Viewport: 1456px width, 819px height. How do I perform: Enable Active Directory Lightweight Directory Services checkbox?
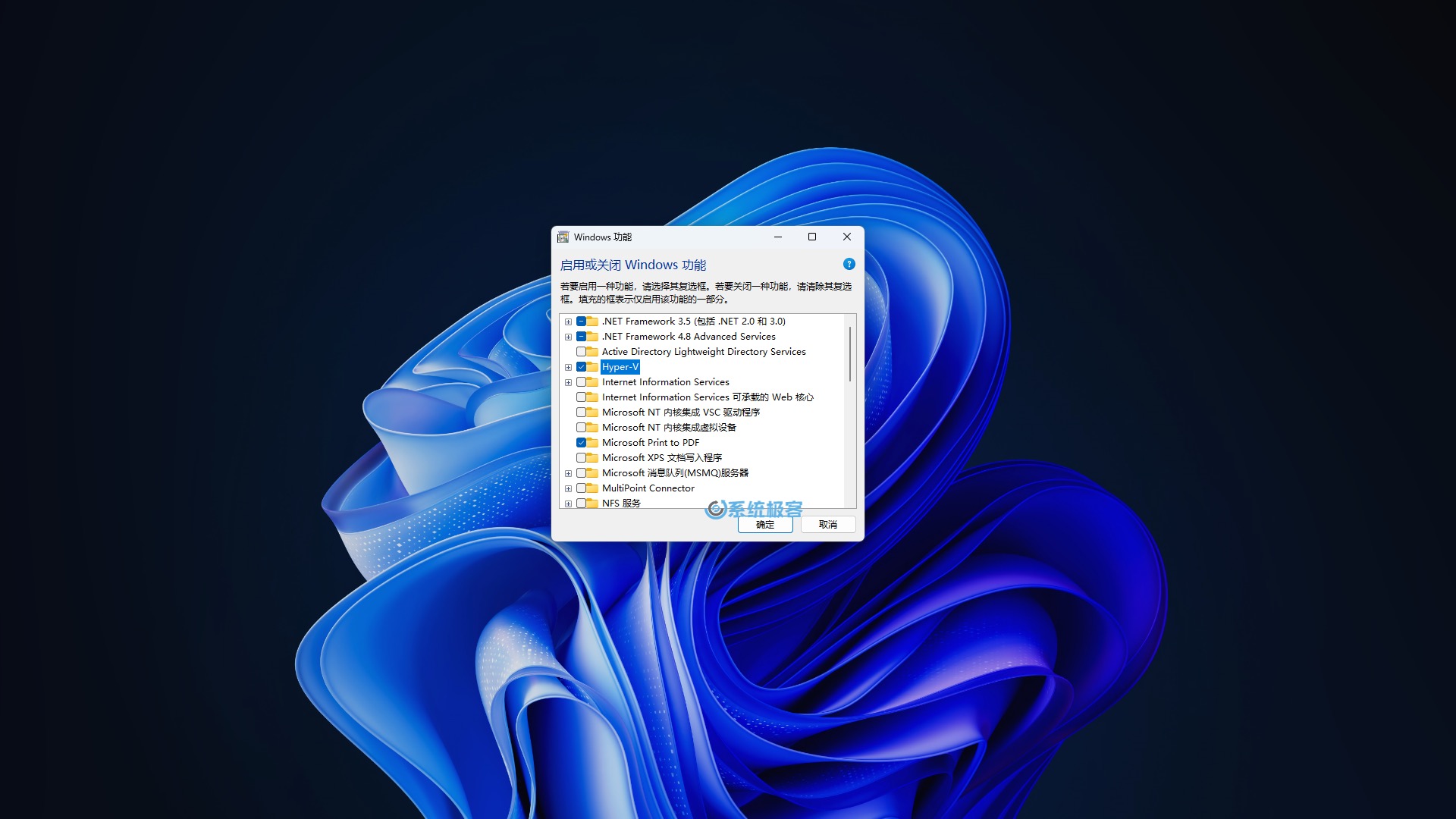click(581, 352)
